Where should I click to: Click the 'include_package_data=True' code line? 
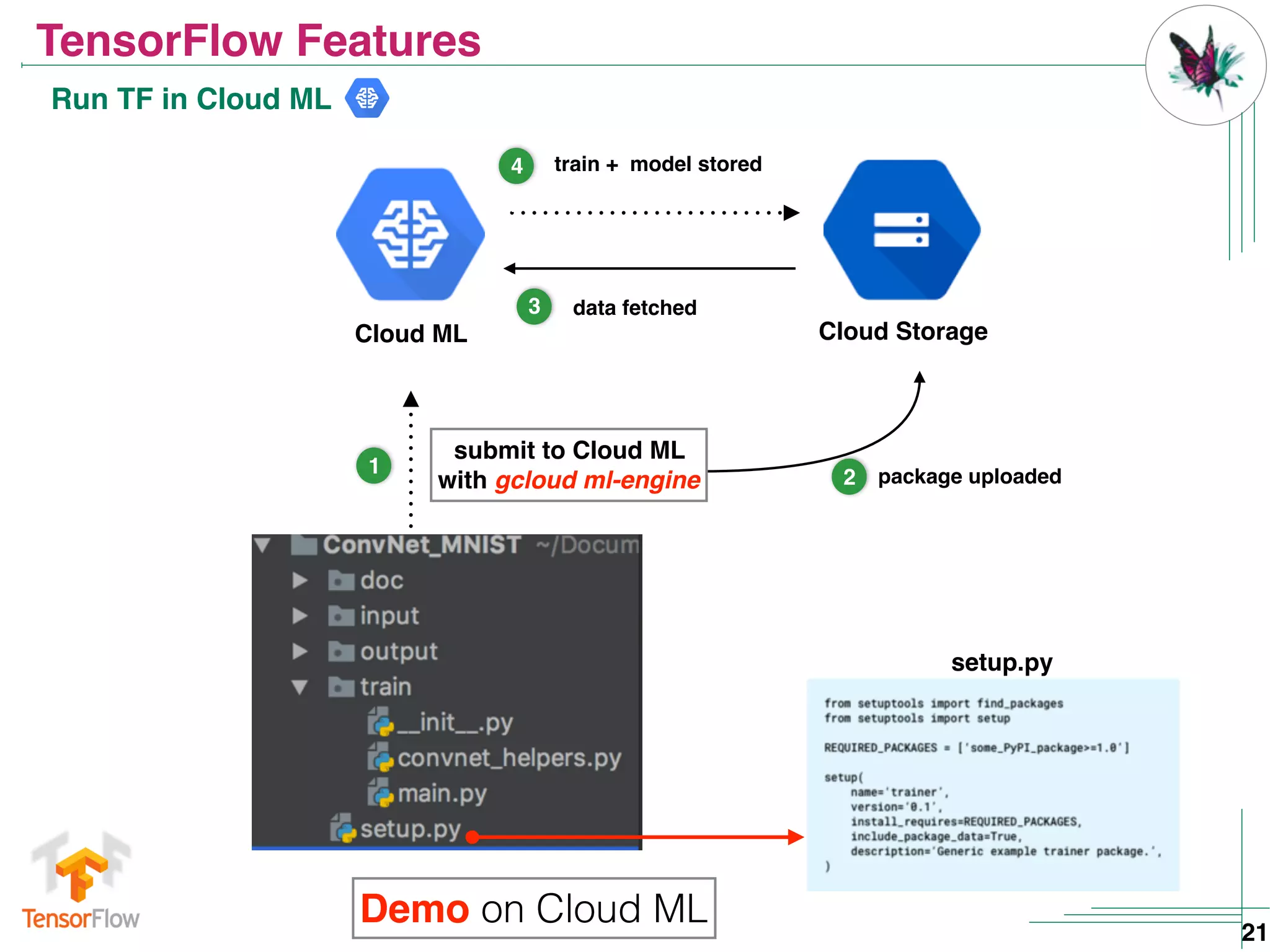coord(936,837)
